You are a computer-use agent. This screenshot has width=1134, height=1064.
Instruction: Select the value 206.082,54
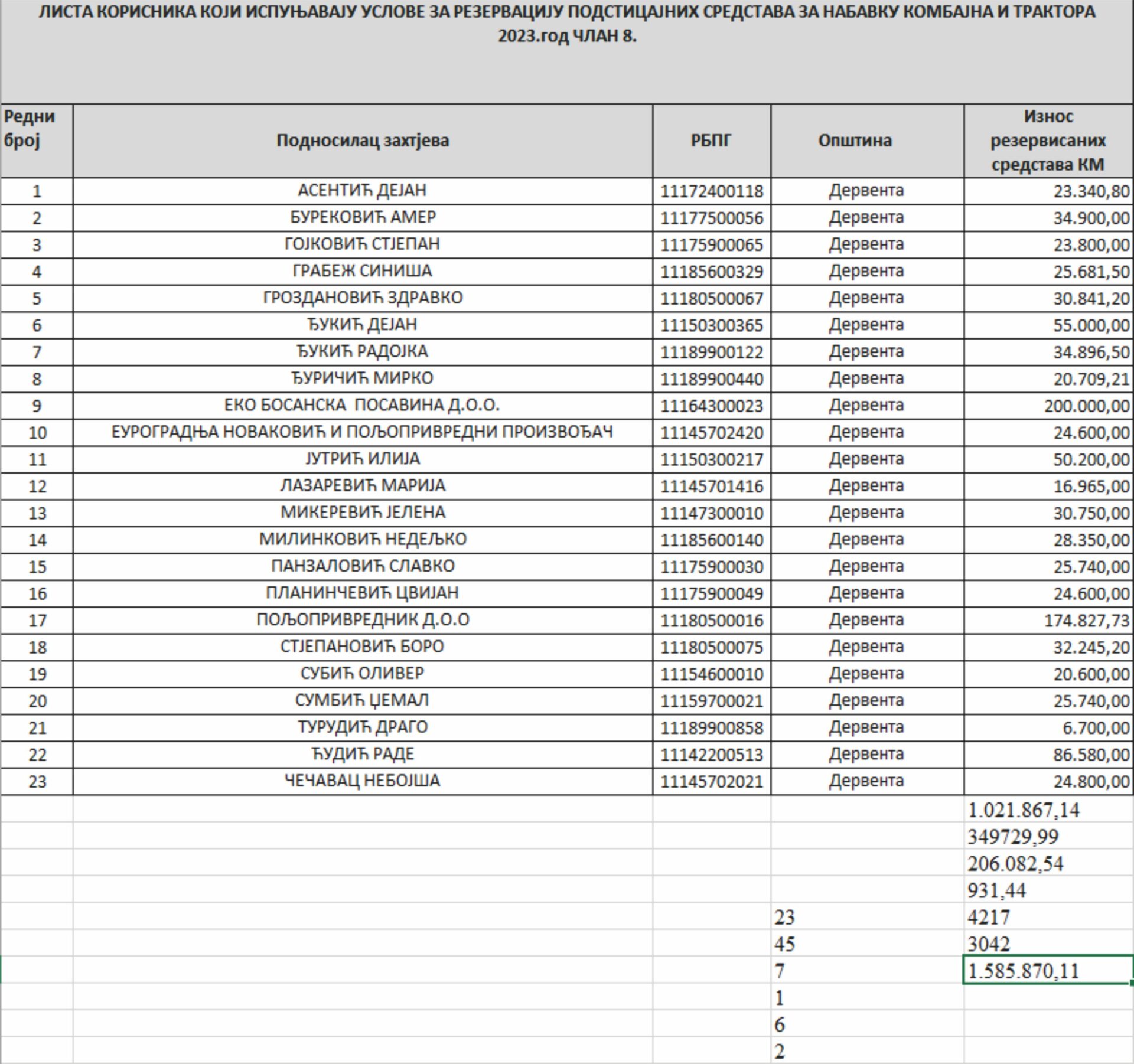[x=1048, y=863]
